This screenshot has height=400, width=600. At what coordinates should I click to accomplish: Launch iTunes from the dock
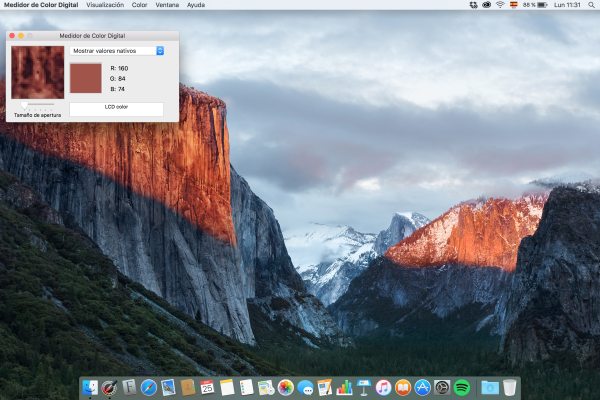383,387
